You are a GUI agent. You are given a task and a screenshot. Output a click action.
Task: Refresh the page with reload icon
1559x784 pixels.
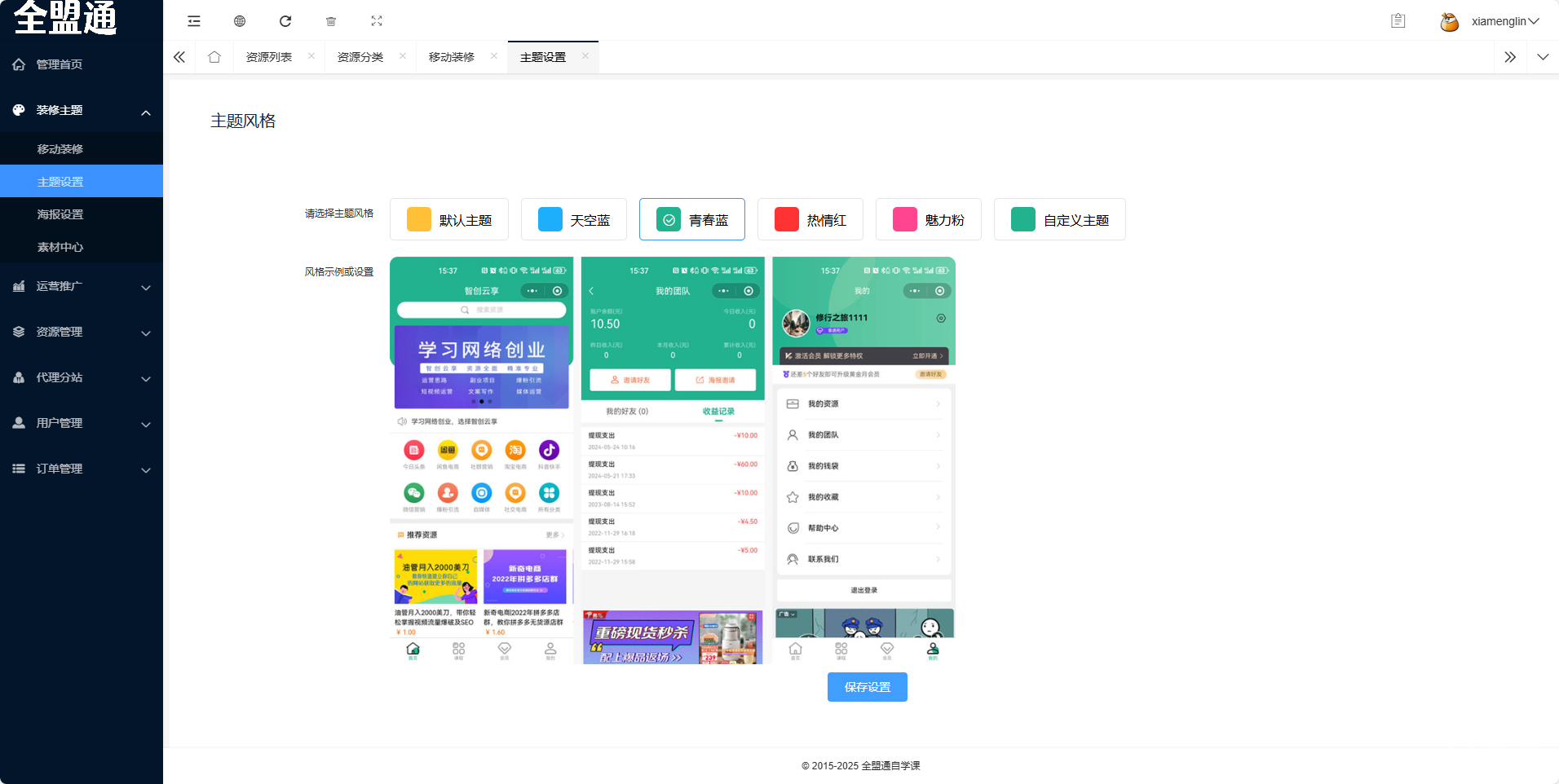pyautogui.click(x=285, y=21)
